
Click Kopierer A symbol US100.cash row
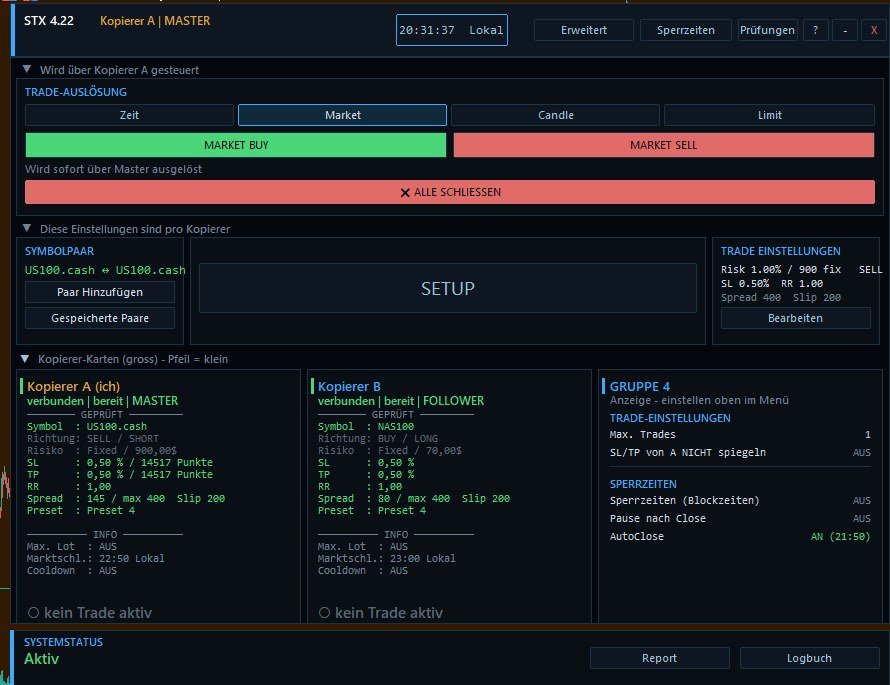[87, 426]
